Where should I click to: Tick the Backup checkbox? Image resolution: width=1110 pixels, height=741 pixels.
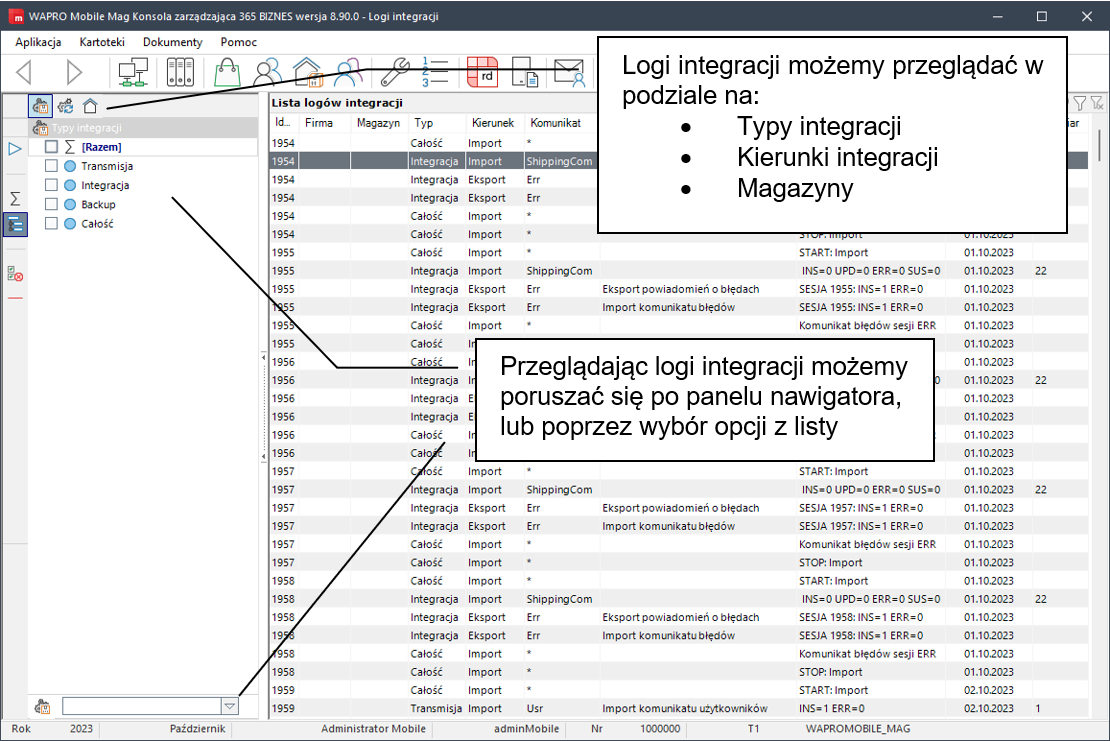click(51, 204)
